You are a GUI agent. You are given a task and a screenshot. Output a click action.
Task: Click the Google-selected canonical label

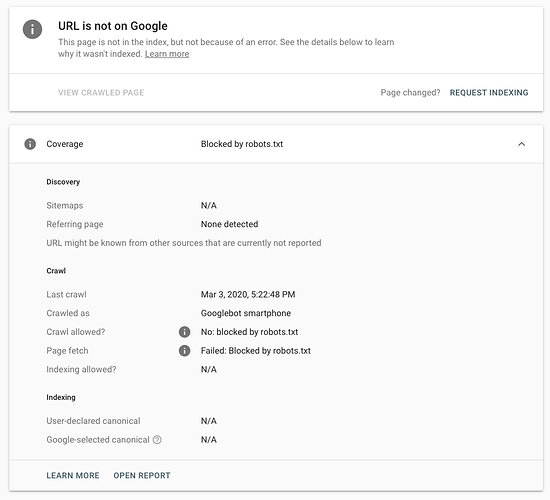click(x=98, y=440)
